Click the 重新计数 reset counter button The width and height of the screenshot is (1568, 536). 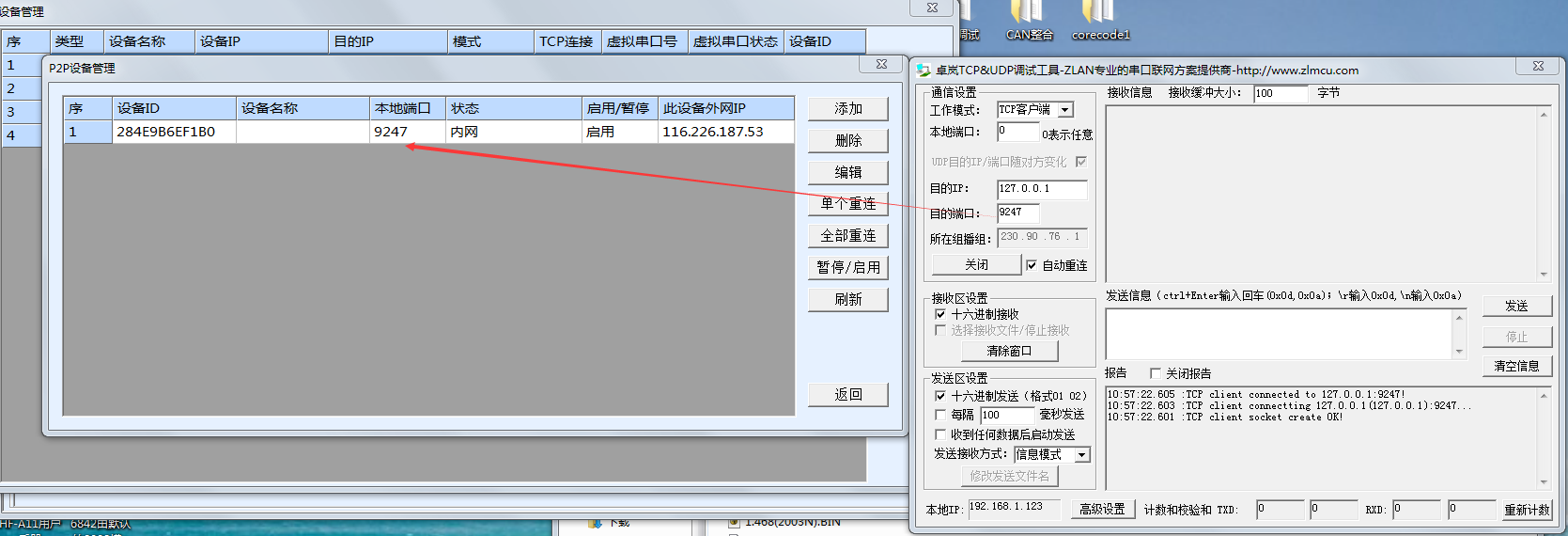click(x=1527, y=510)
